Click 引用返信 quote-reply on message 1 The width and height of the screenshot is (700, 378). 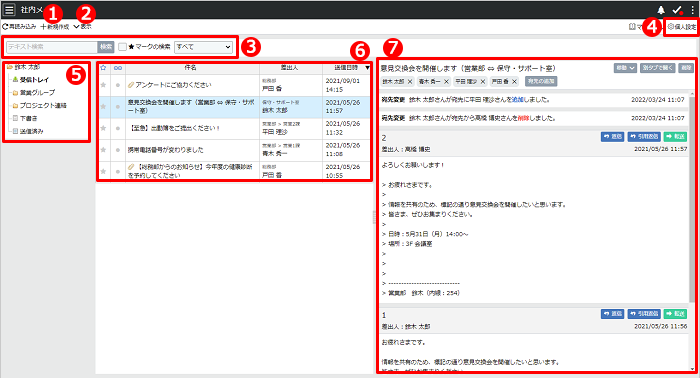(x=644, y=314)
